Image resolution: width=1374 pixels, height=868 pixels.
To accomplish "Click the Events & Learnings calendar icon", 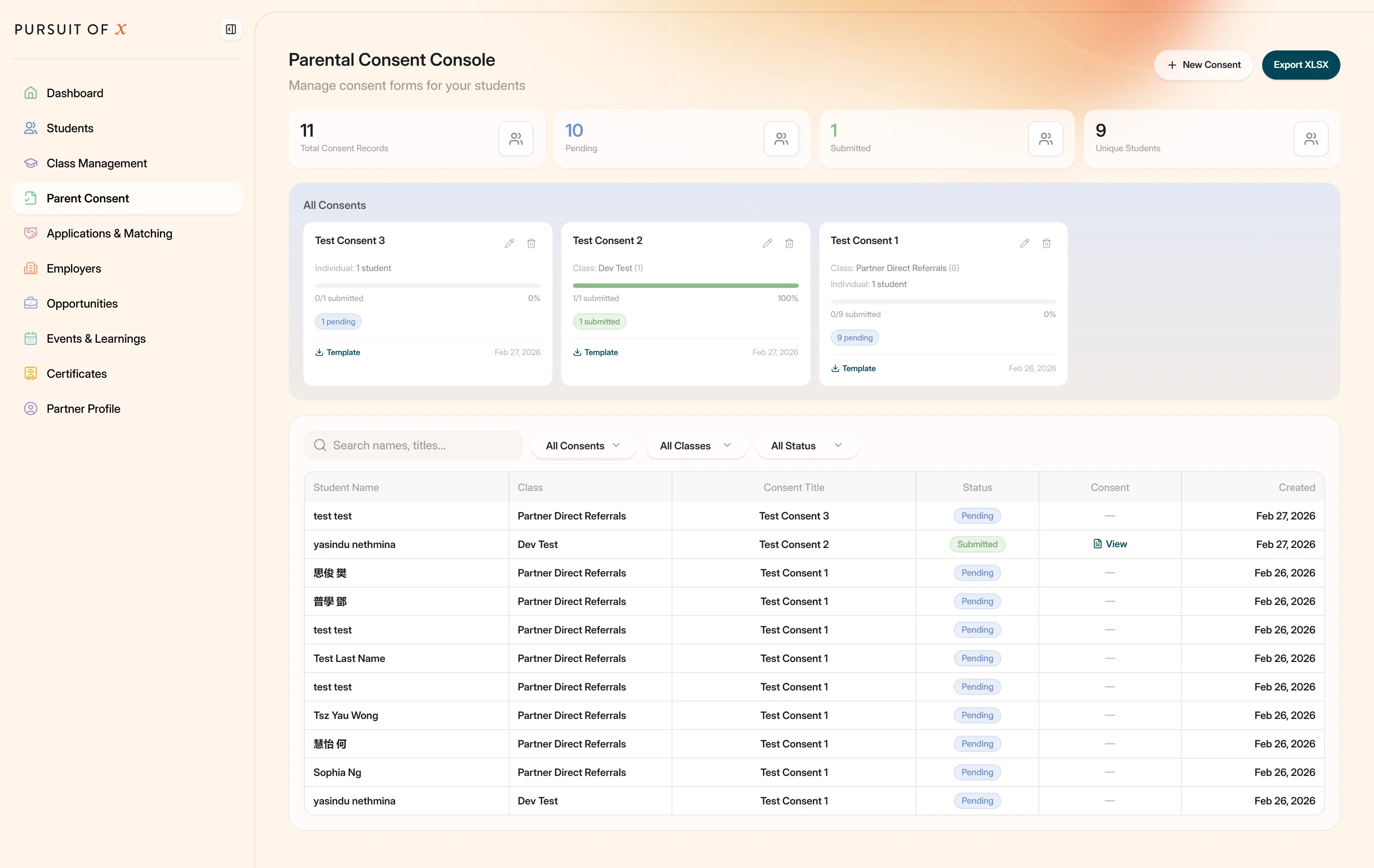I will (x=31, y=338).
